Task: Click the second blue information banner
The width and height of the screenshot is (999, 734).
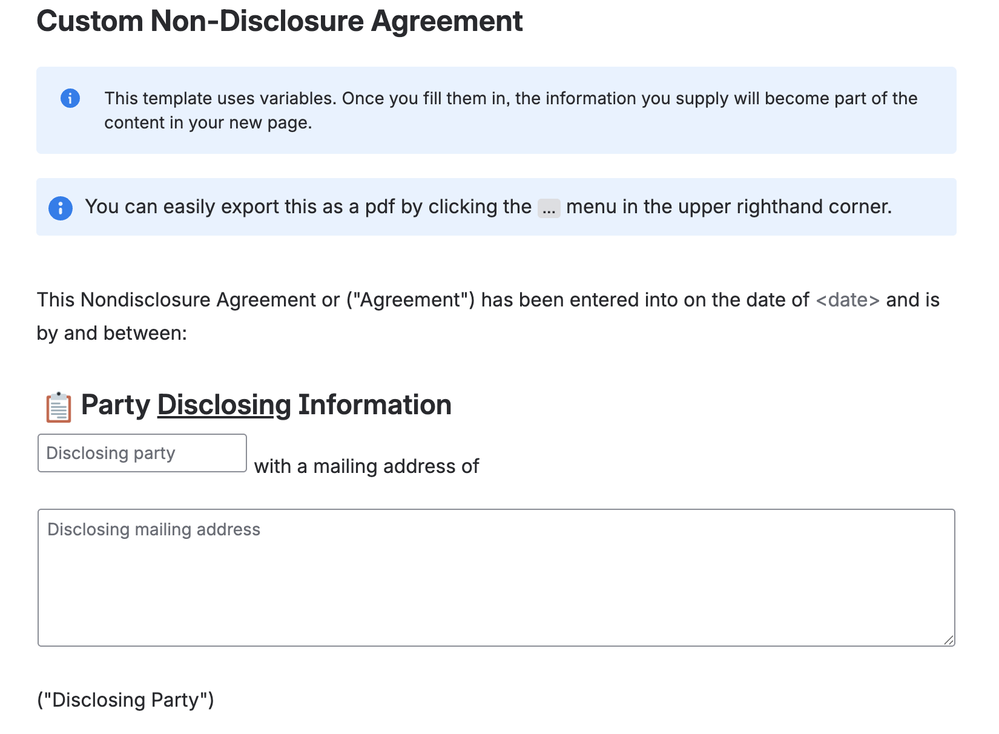Action: (x=495, y=207)
